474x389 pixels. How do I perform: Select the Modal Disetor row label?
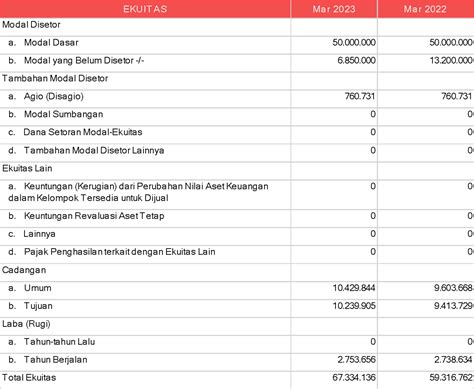pos(31,25)
